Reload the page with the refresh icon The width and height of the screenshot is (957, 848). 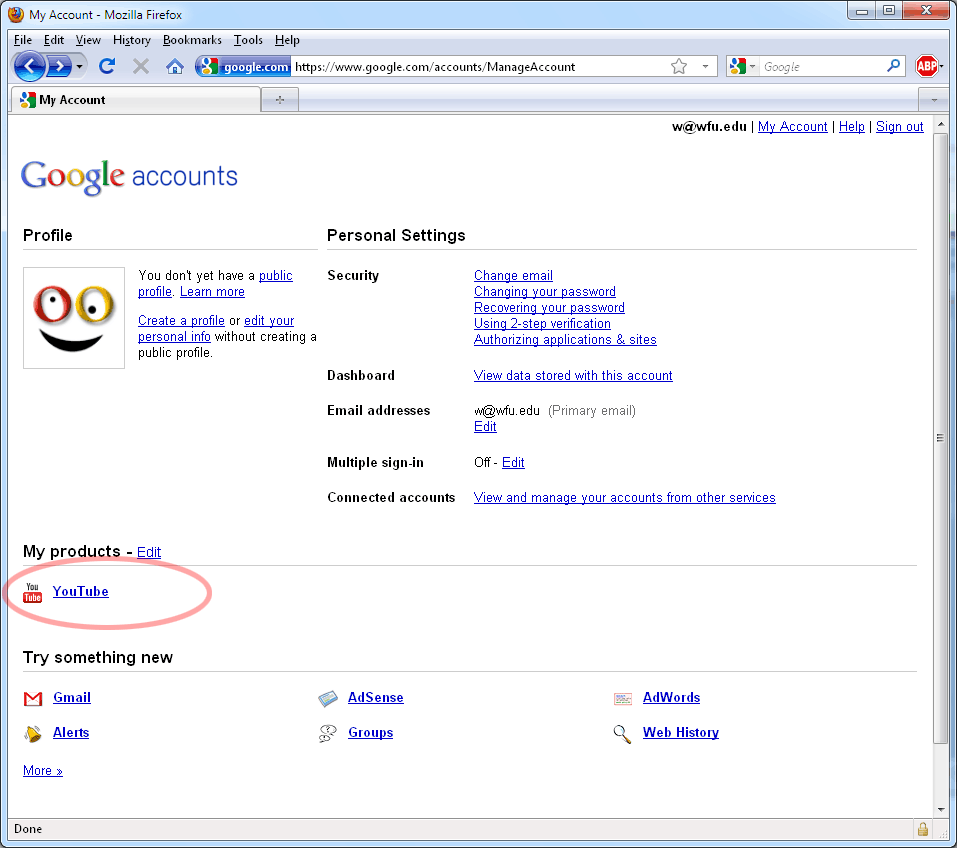(107, 66)
